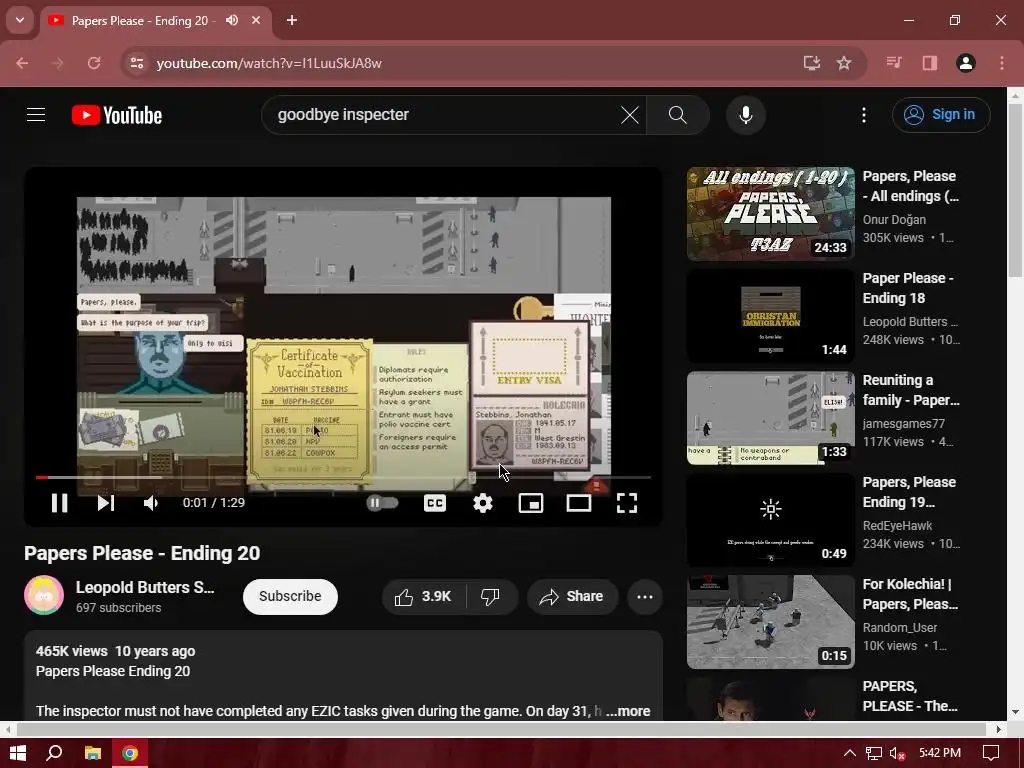Open more actions ellipsis below video
Viewport: 1024px width, 768px height.
point(645,596)
